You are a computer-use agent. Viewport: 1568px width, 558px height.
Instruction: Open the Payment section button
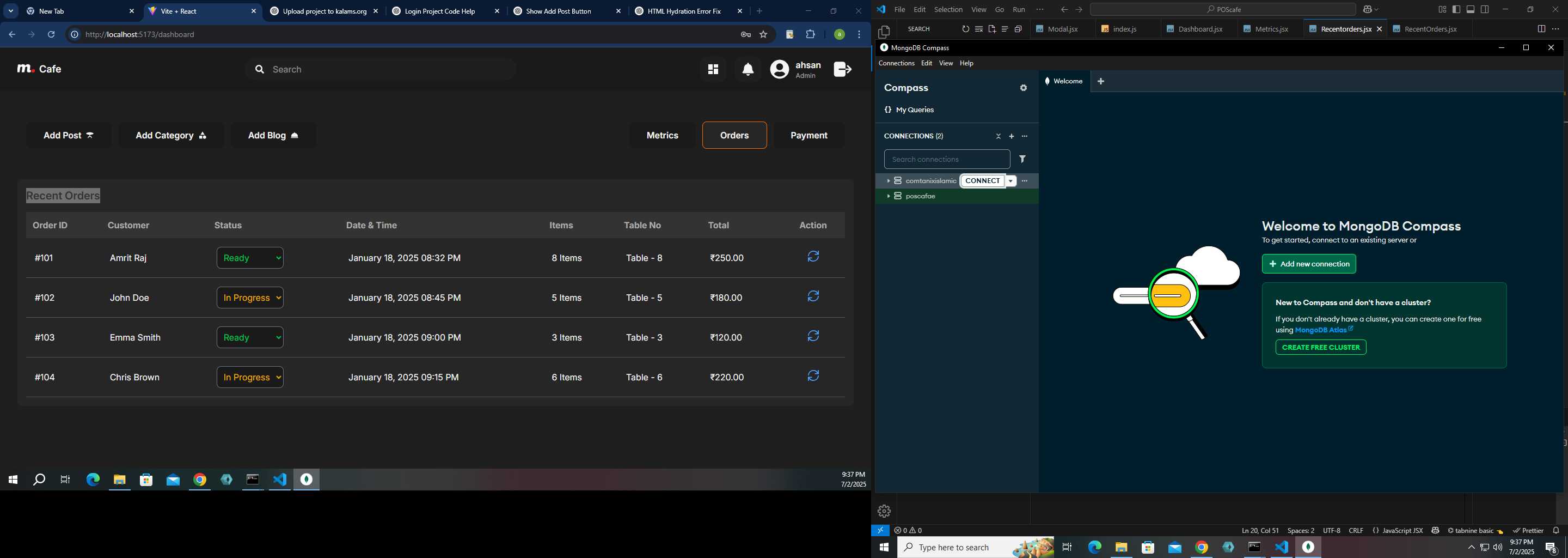tap(809, 135)
